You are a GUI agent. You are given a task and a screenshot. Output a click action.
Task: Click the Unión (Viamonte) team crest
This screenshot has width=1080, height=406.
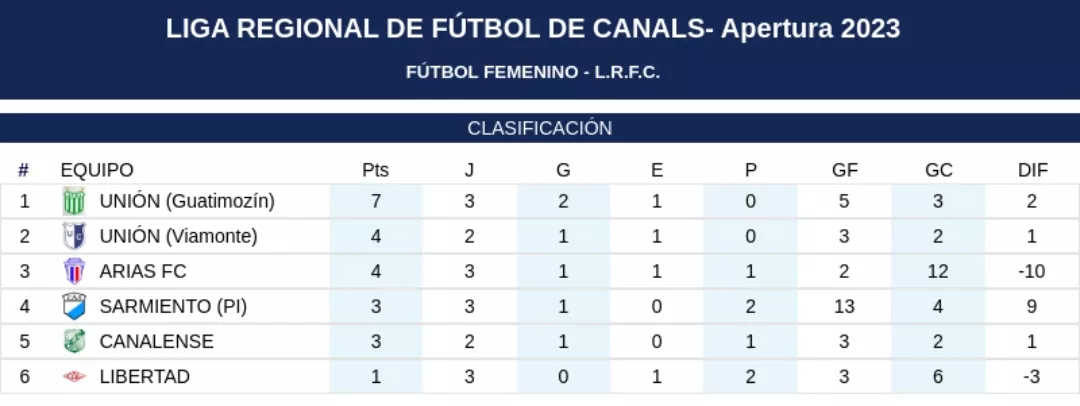[x=74, y=237]
